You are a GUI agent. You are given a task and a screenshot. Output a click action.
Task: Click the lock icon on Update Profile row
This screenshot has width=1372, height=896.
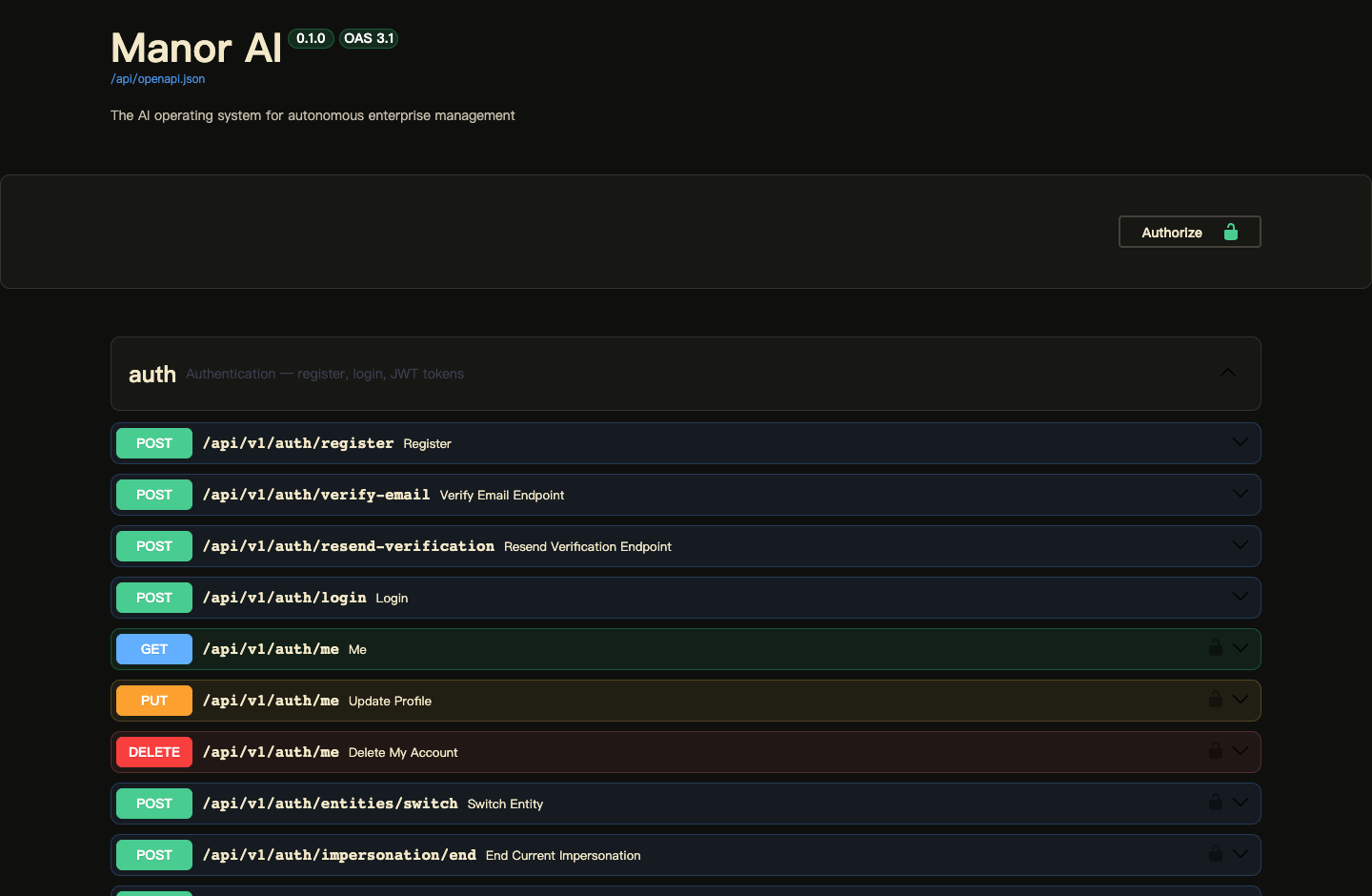tap(1216, 699)
